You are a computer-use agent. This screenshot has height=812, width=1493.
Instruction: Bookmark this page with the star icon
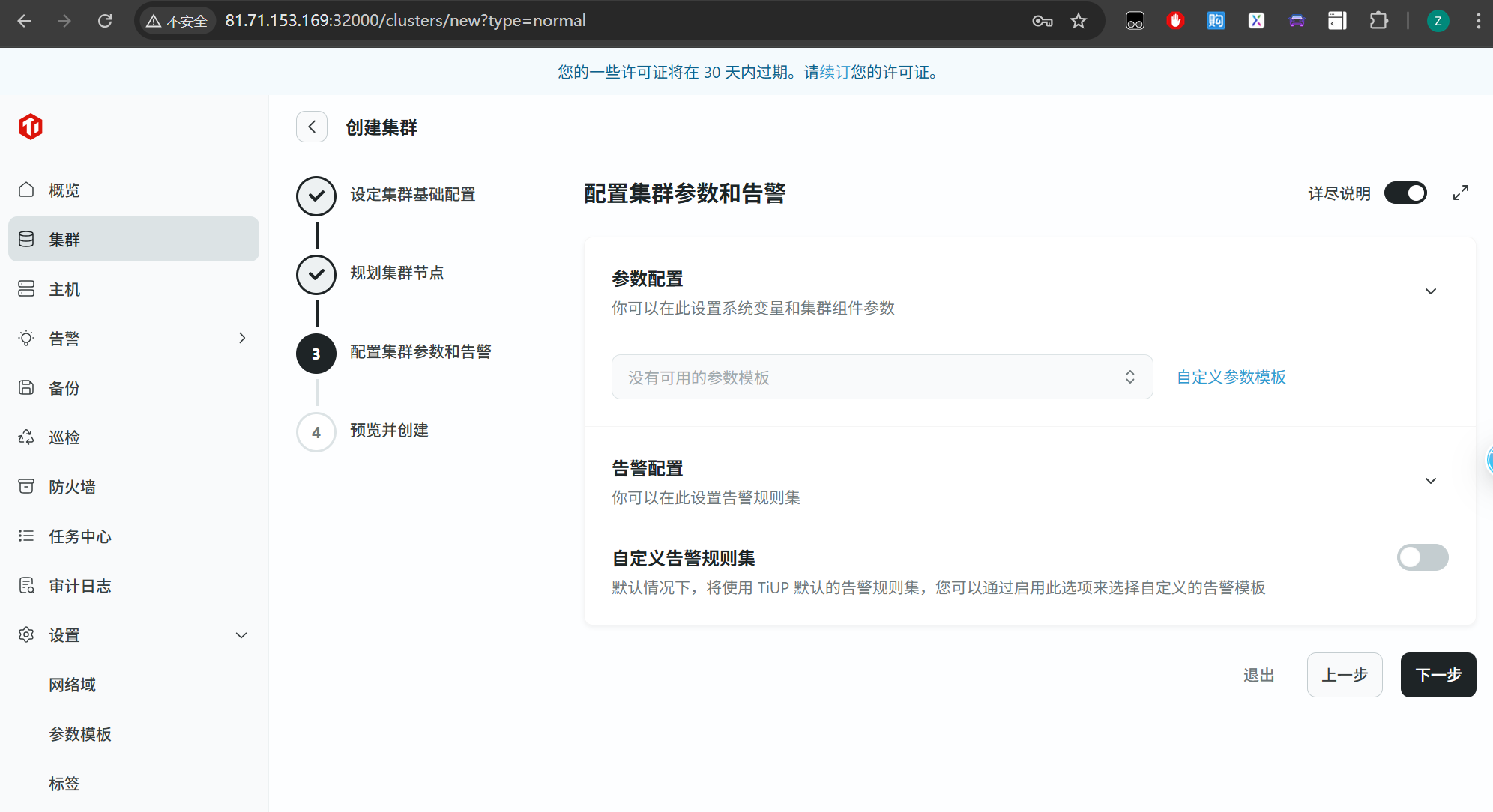(1078, 21)
